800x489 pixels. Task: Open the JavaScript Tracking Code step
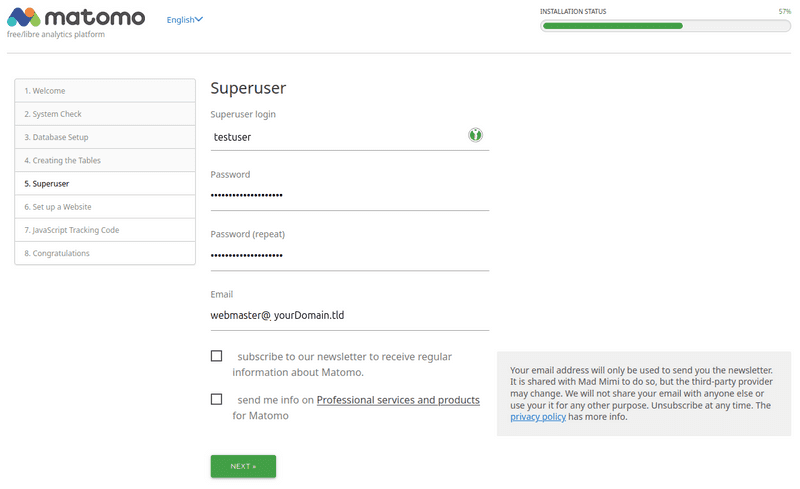click(105, 230)
